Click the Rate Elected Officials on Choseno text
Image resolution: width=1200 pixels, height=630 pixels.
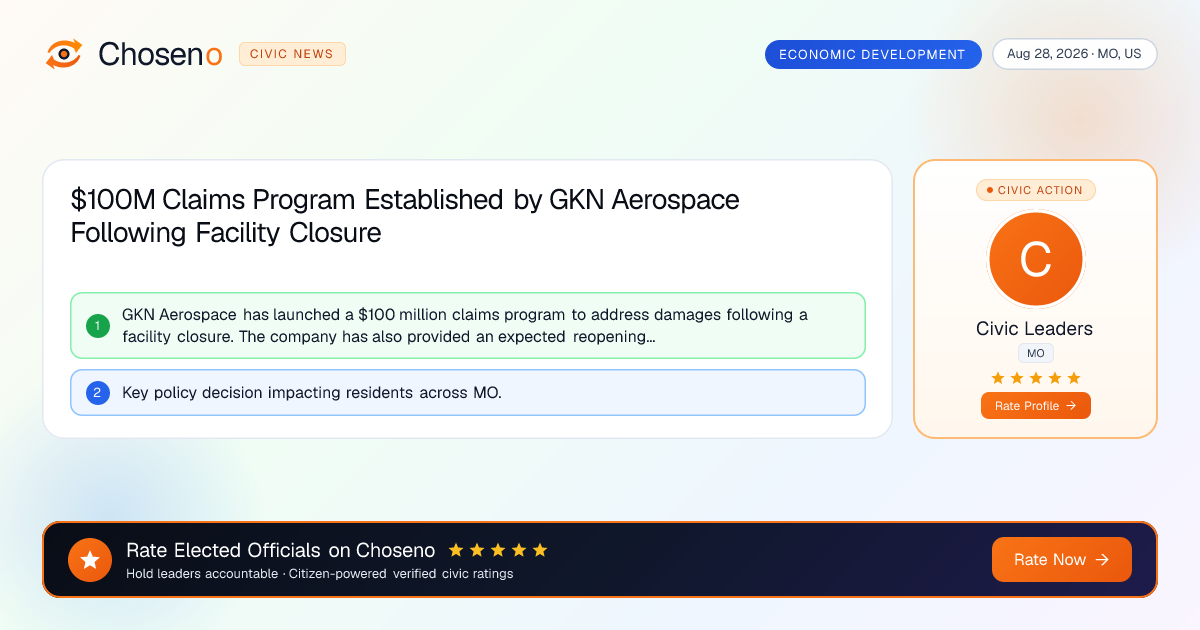click(281, 550)
